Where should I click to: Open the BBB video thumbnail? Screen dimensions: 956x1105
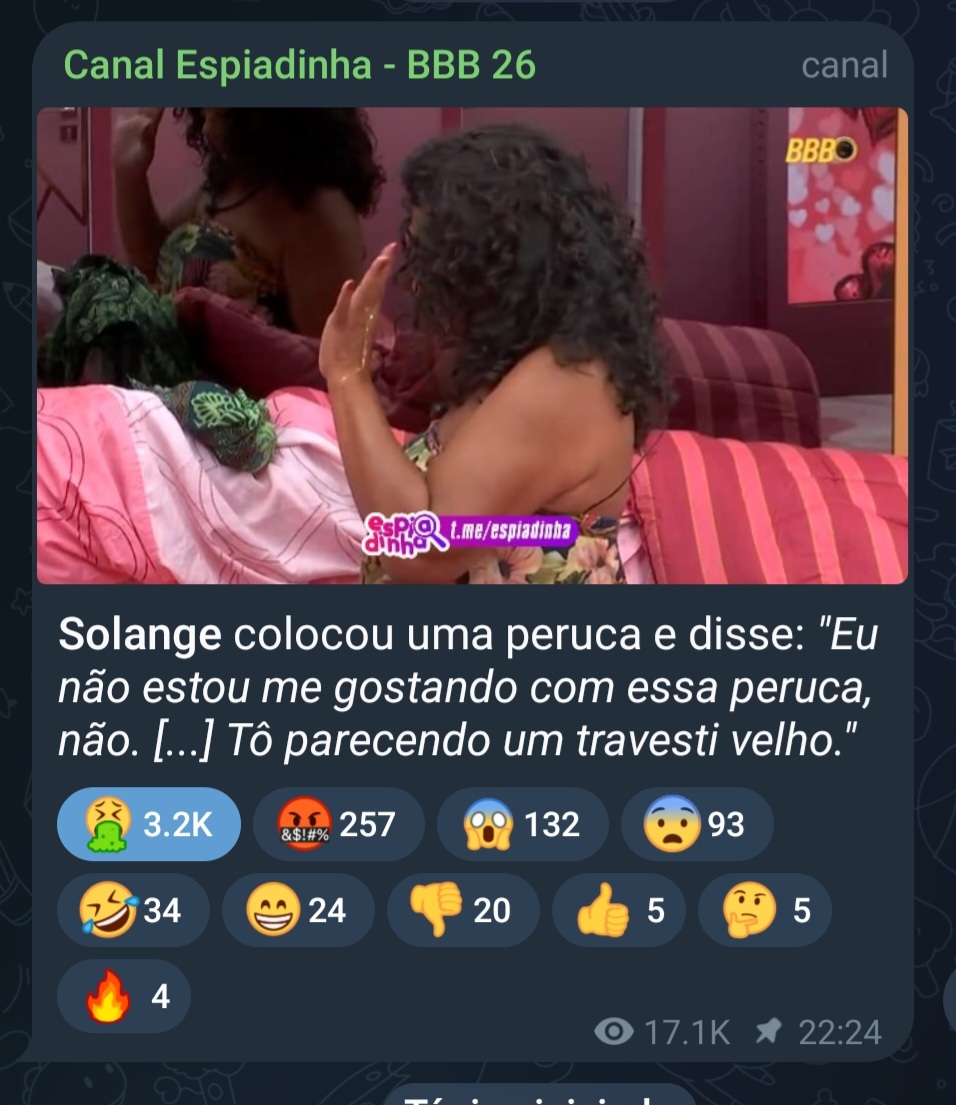coord(472,345)
